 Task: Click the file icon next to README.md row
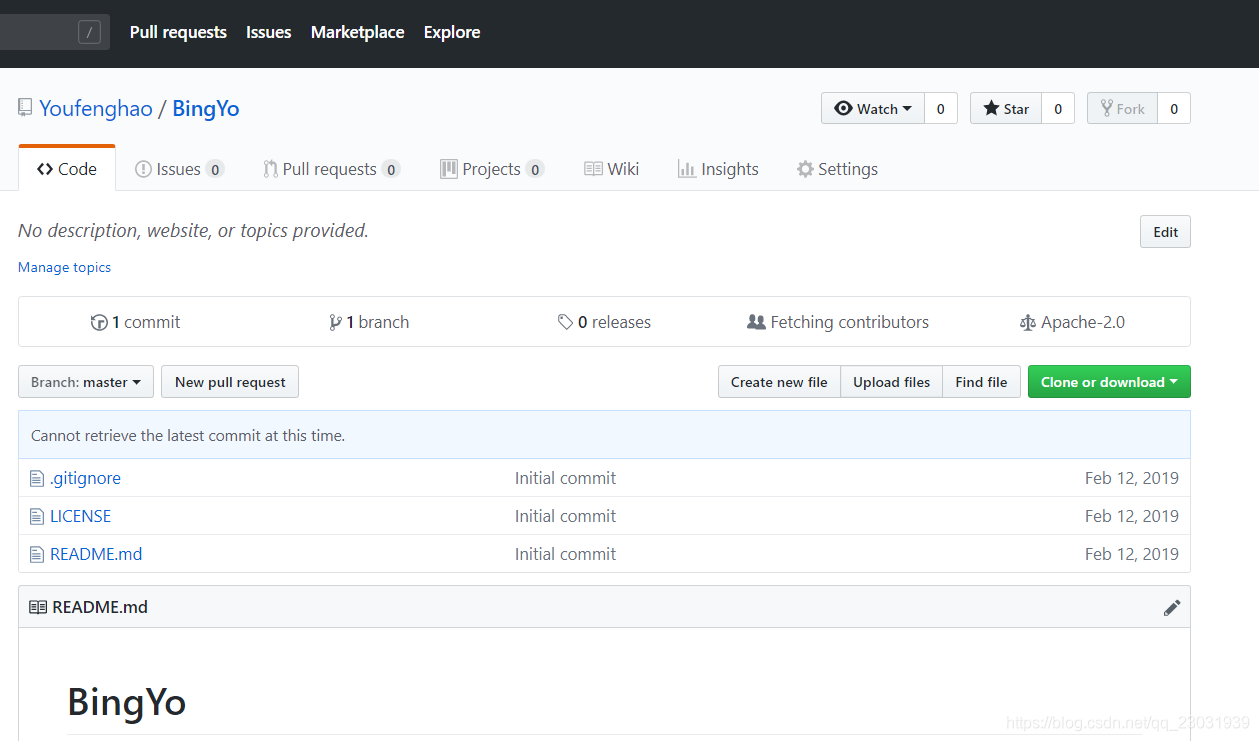click(x=37, y=554)
